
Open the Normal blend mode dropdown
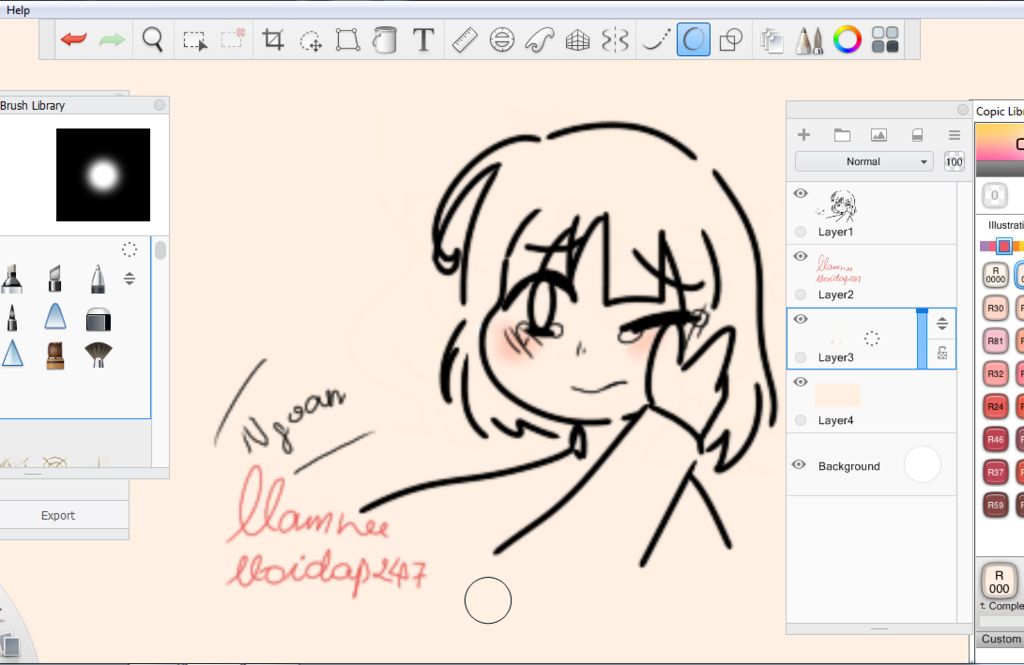863,161
